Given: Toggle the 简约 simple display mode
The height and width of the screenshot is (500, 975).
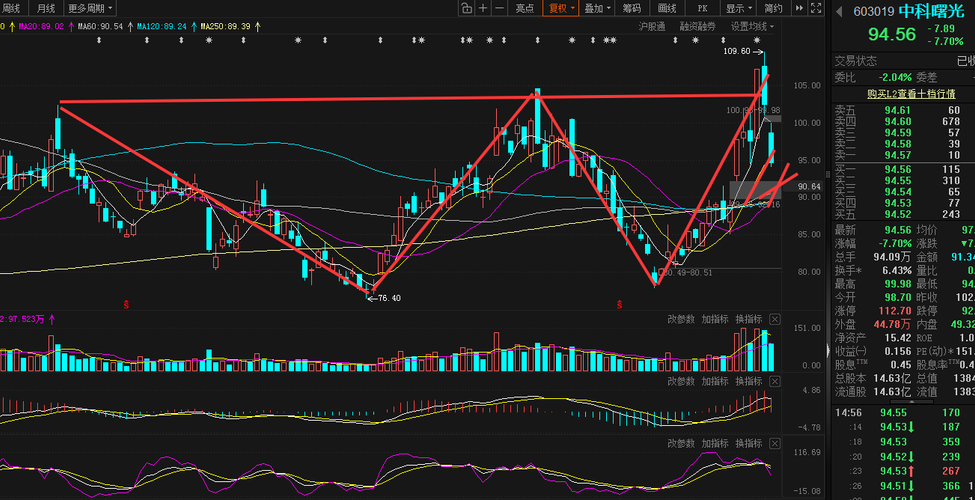Looking at the screenshot, I should (x=773, y=8).
